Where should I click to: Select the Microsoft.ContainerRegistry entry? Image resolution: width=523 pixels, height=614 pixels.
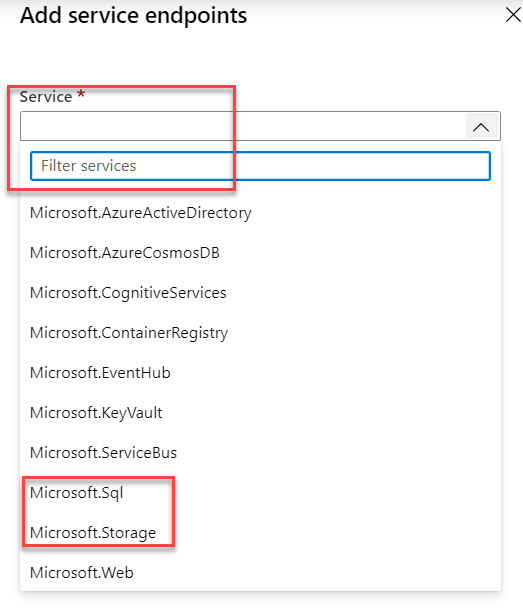pyautogui.click(x=260, y=332)
